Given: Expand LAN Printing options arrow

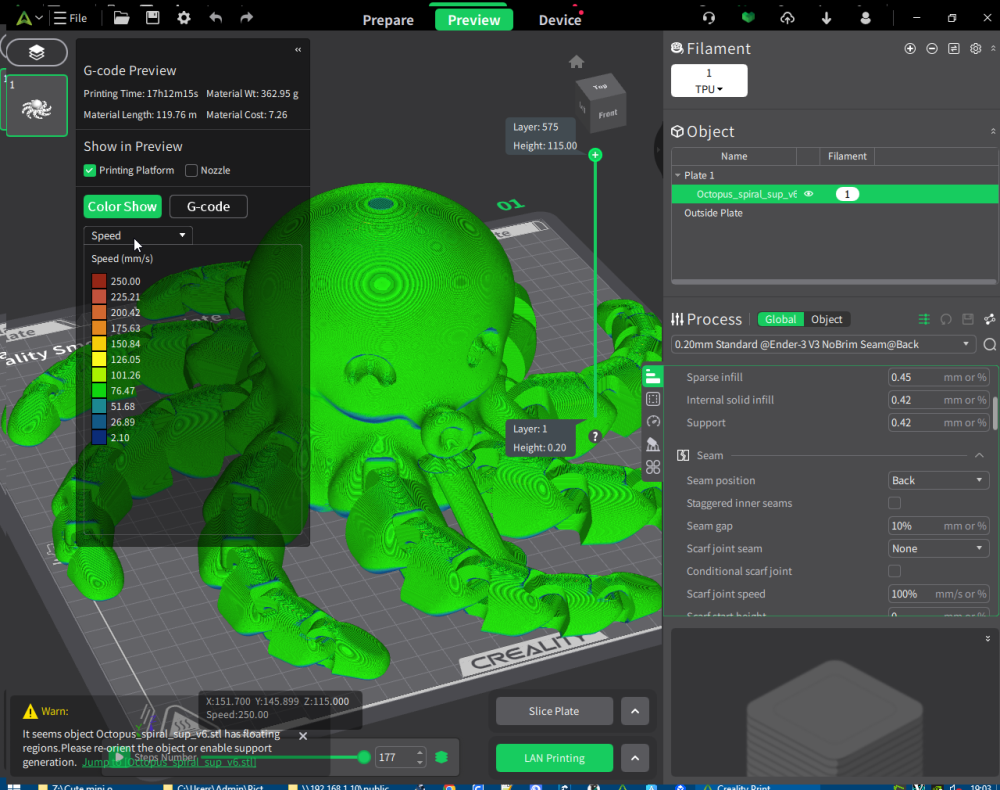Looking at the screenshot, I should click(635, 758).
